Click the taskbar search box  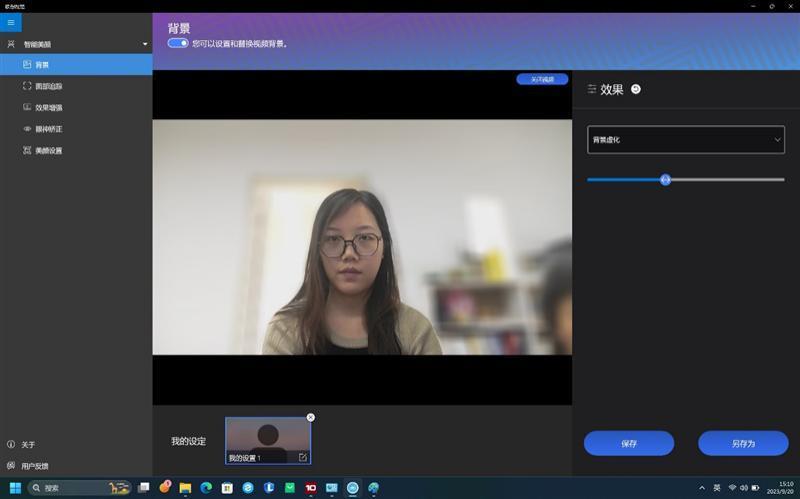coord(79,488)
